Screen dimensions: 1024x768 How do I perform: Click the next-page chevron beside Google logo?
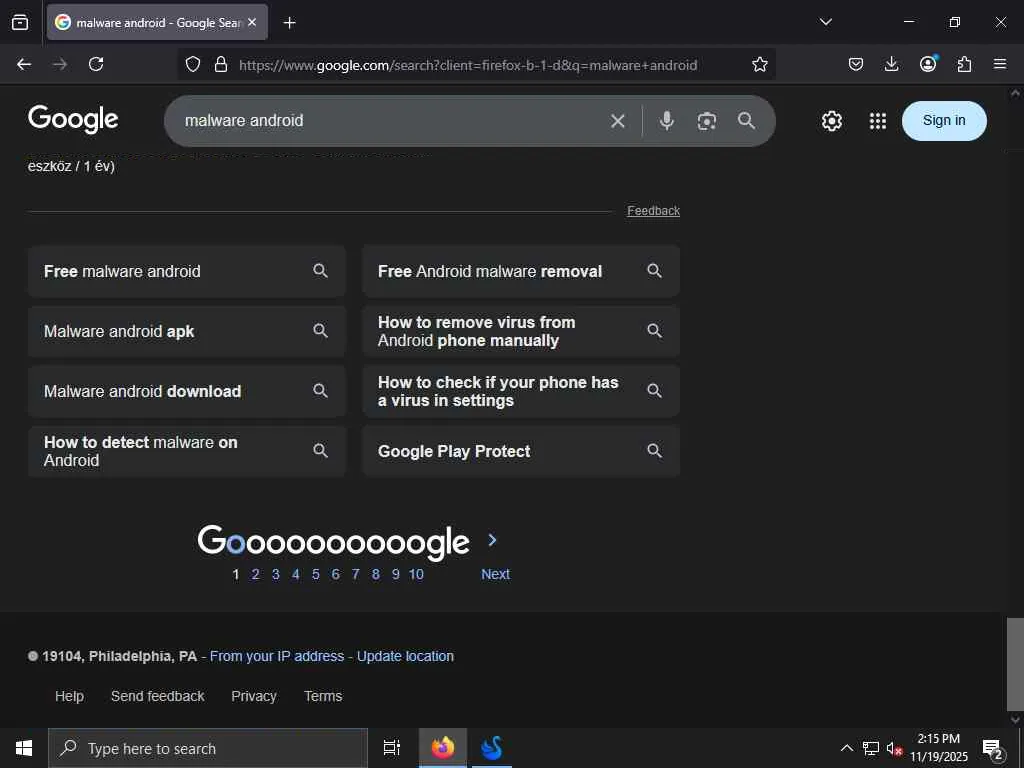point(492,540)
